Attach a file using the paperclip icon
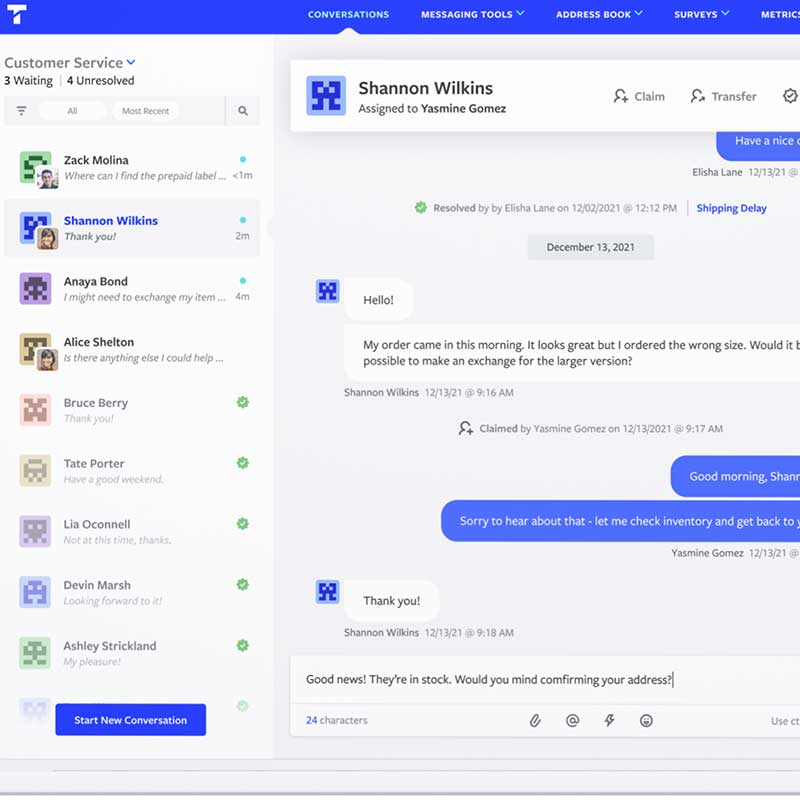Screen dimensions: 800x800 click(x=535, y=720)
